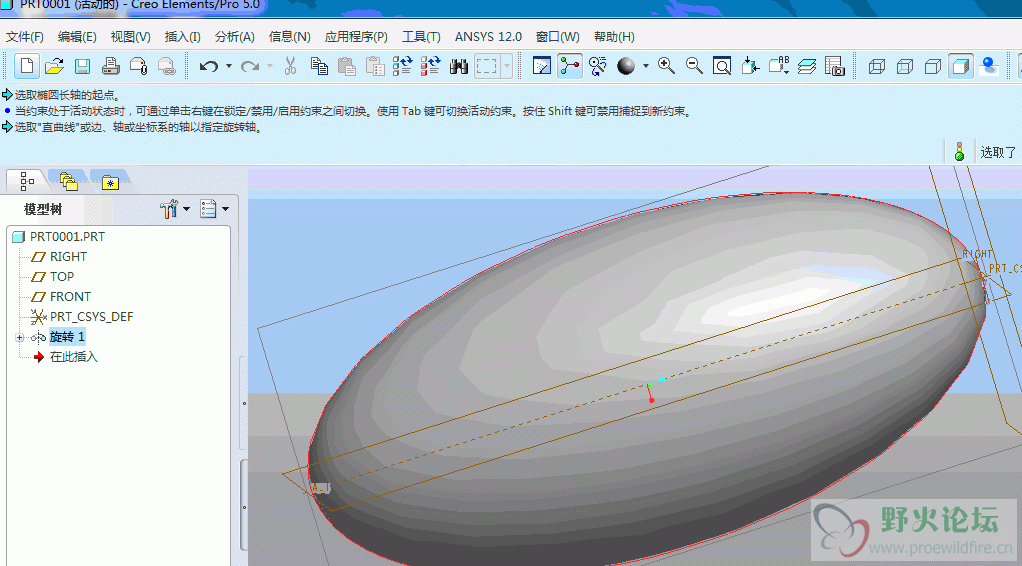Open the undo history dropdown arrow
The image size is (1022, 566).
coord(229,66)
